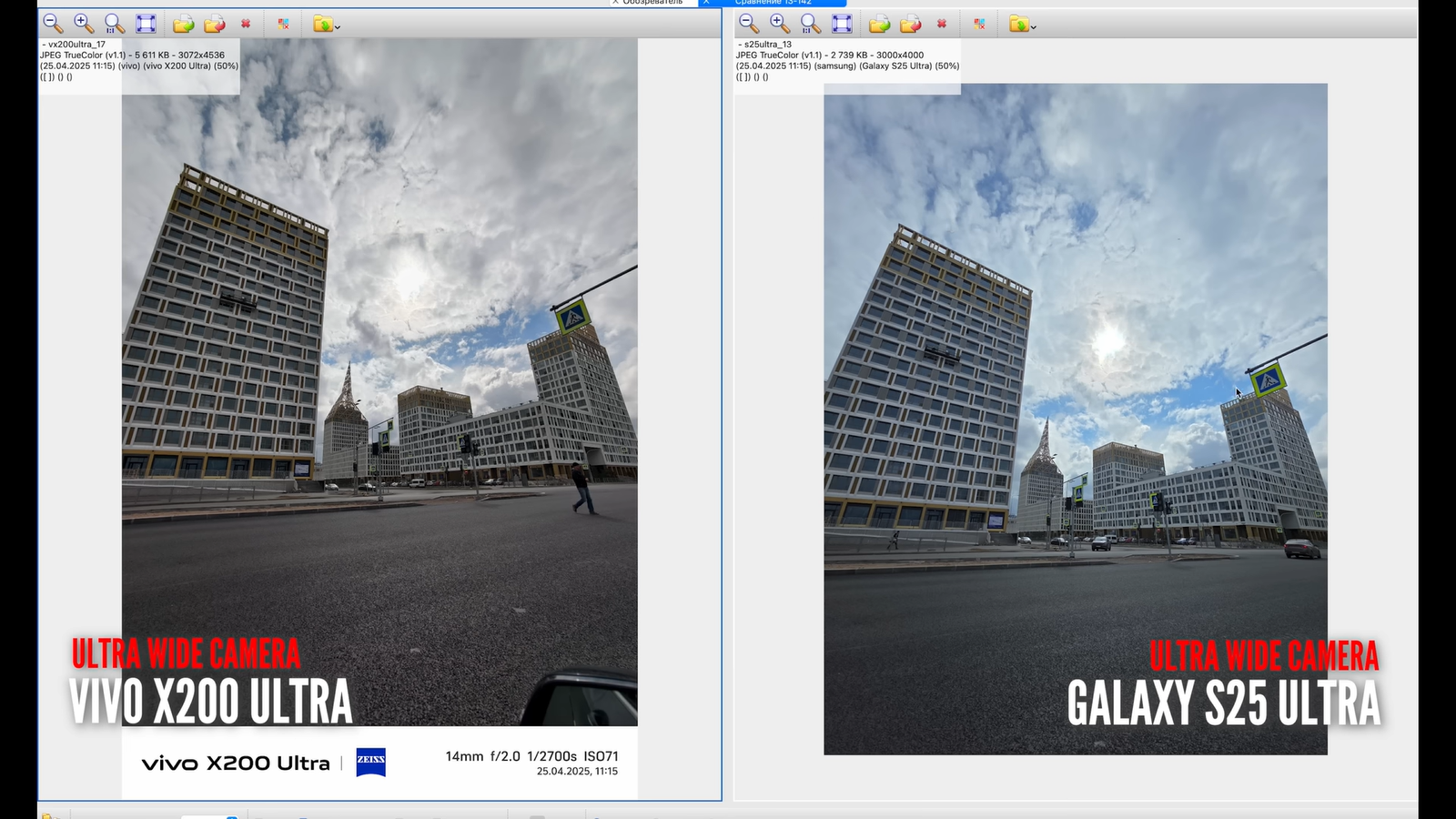Remove right image from comparison (colored squares icon)

click(979, 24)
